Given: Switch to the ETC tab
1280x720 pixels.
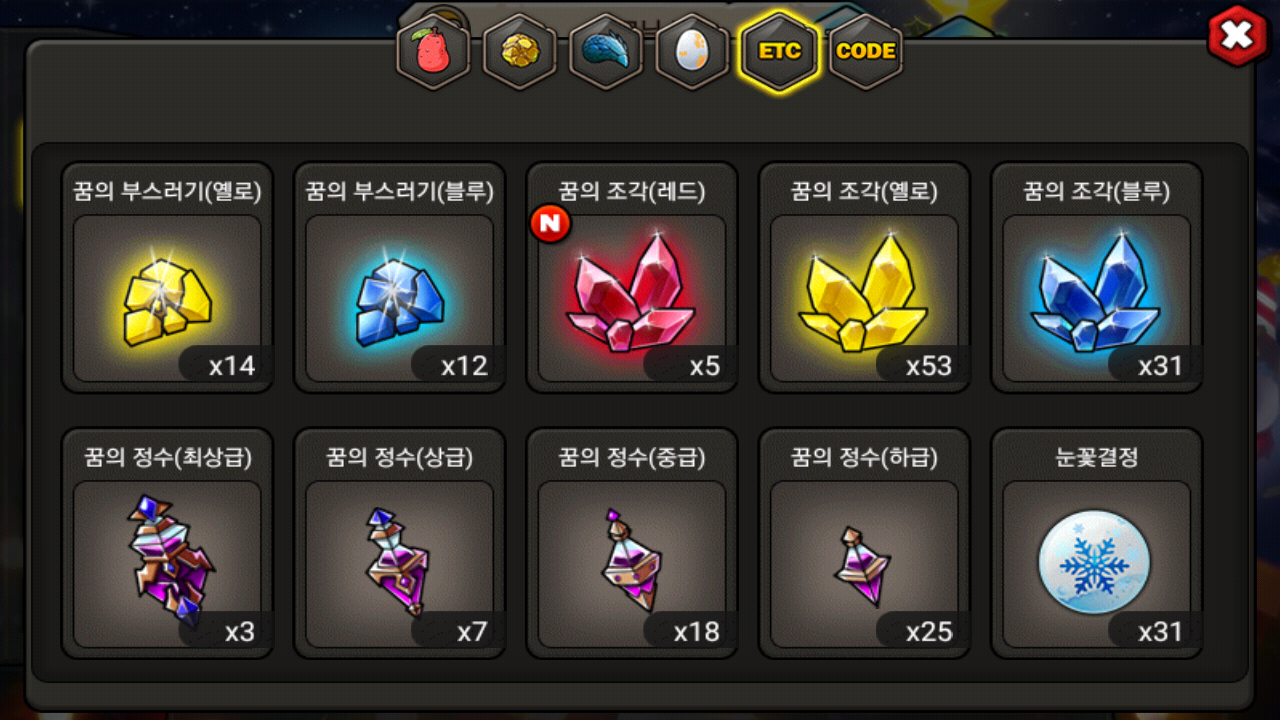Looking at the screenshot, I should click(779, 52).
